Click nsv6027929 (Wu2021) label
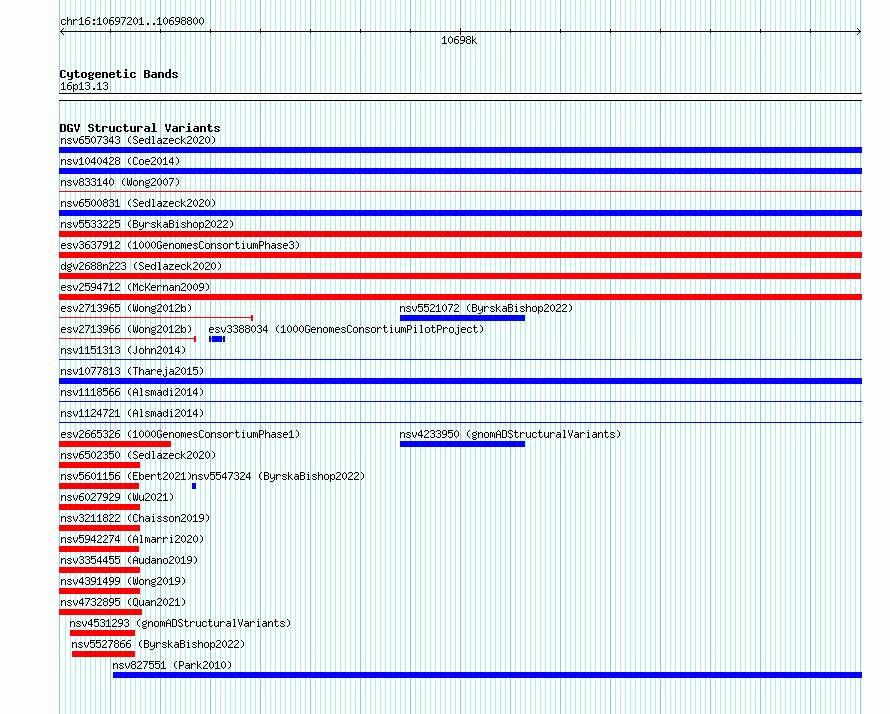Image resolution: width=890 pixels, height=714 pixels. [117, 497]
